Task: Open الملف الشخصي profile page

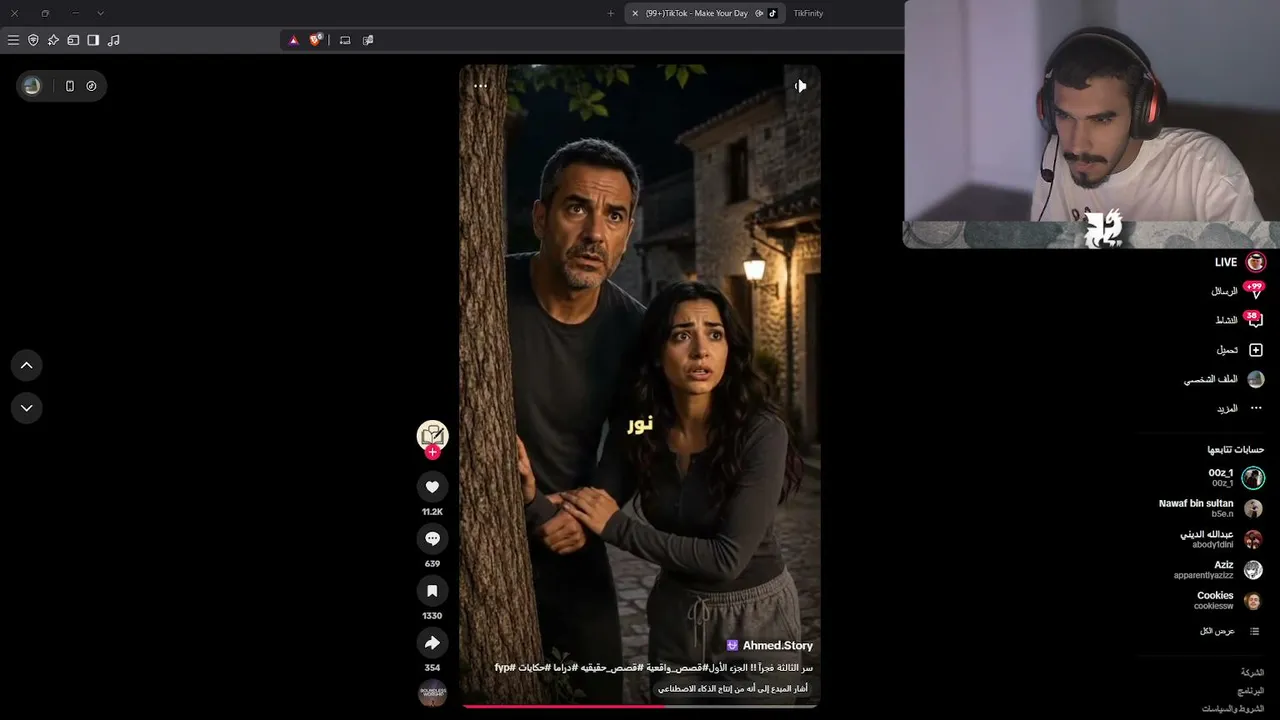Action: 1224,380
